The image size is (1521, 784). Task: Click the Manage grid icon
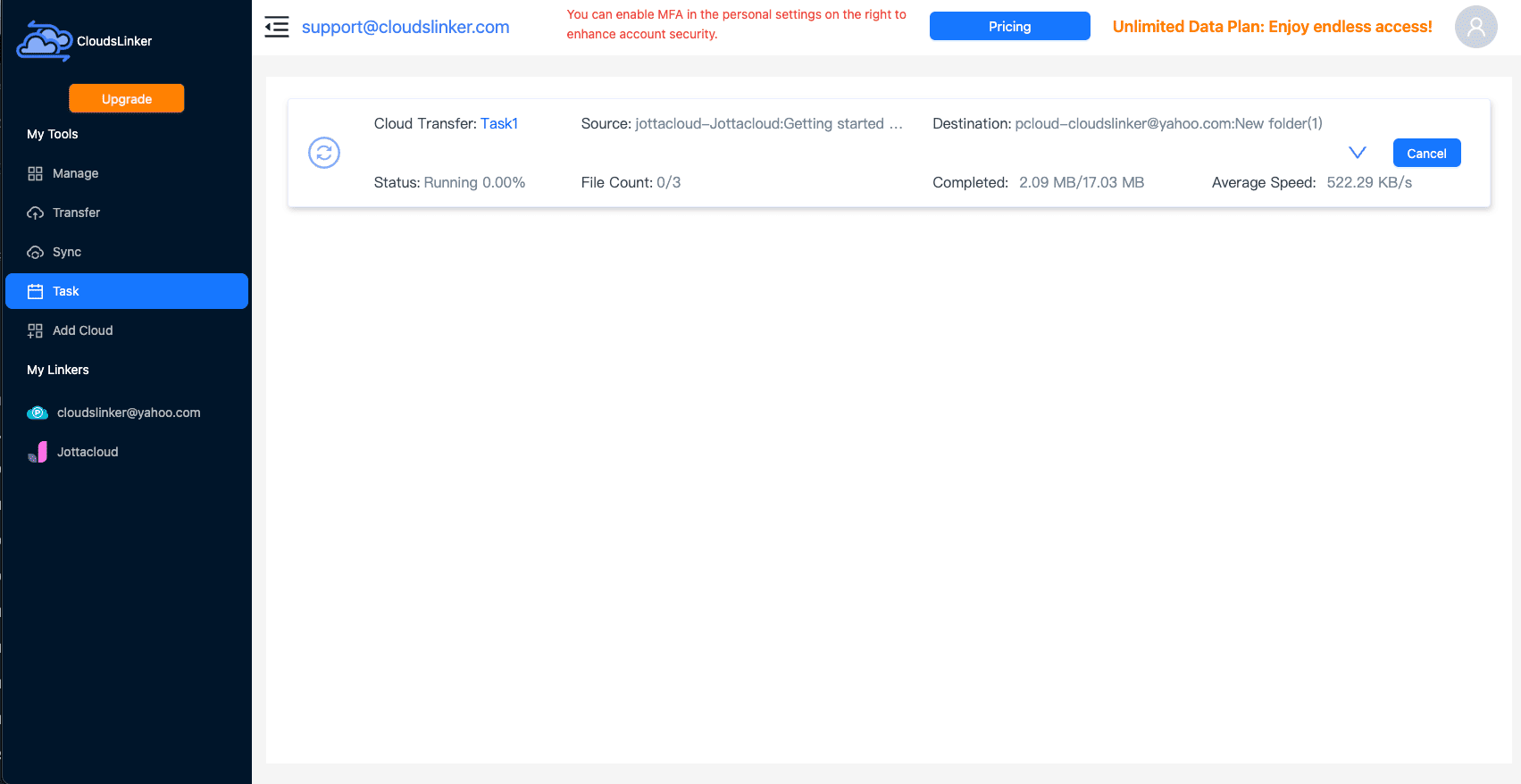(x=35, y=173)
